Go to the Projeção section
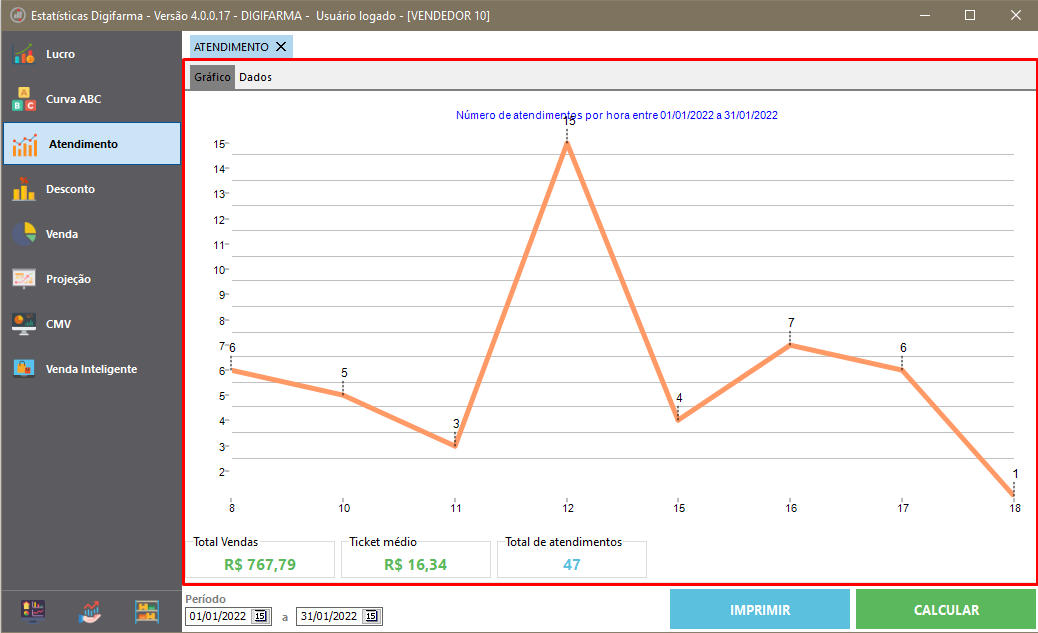The width and height of the screenshot is (1038, 633). (x=68, y=279)
